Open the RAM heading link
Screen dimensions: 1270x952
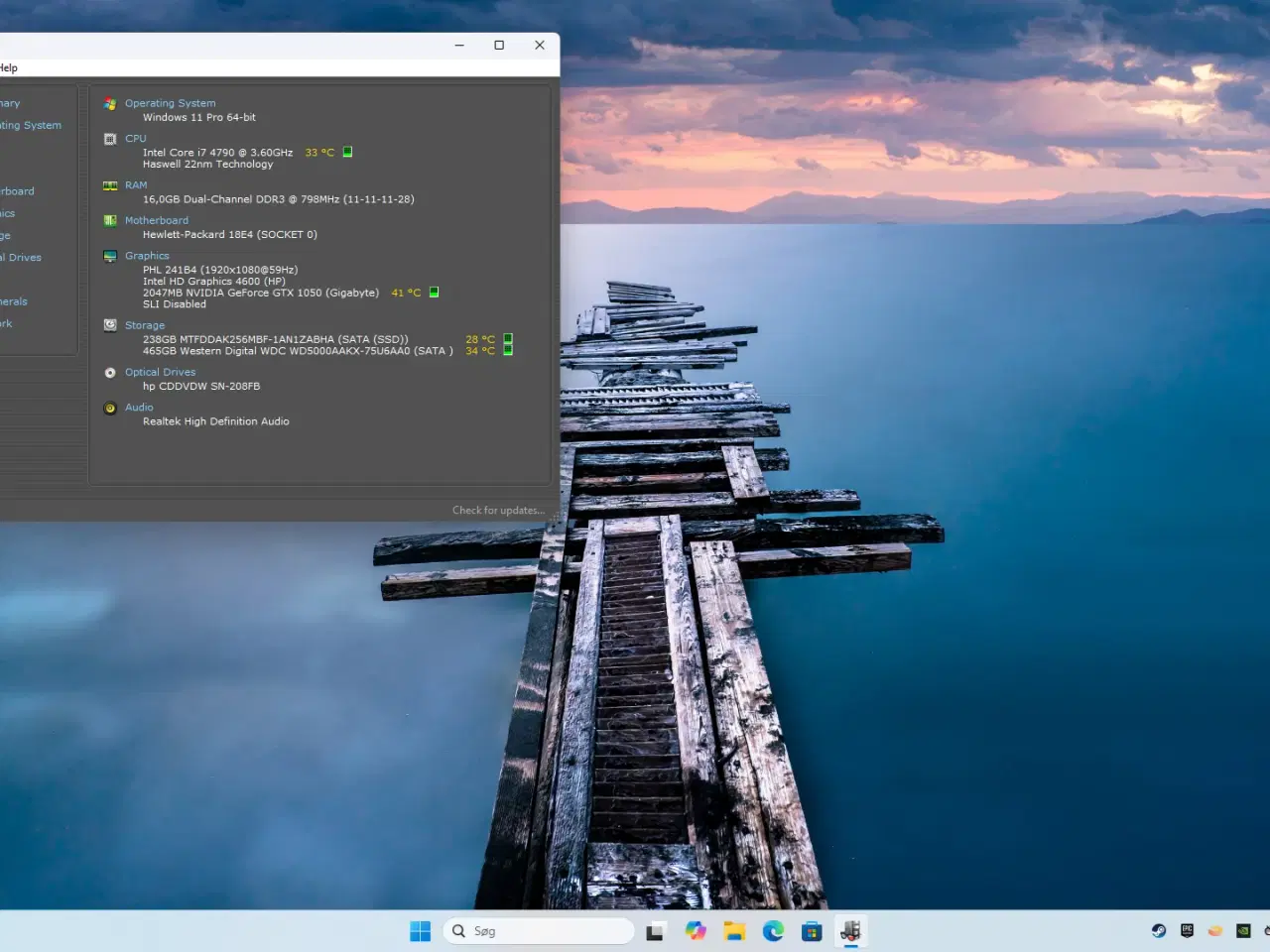(x=136, y=185)
